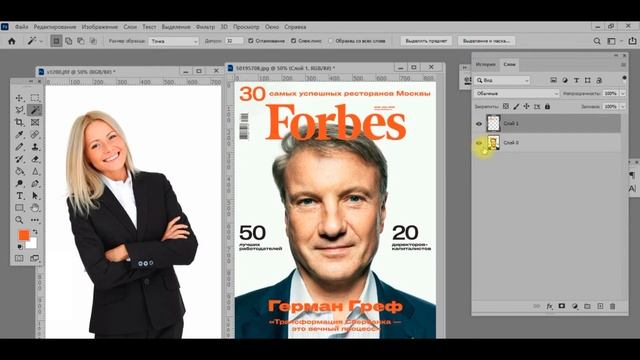640x360 pixels.
Task: Select the Brush tool
Action: (x=19, y=147)
